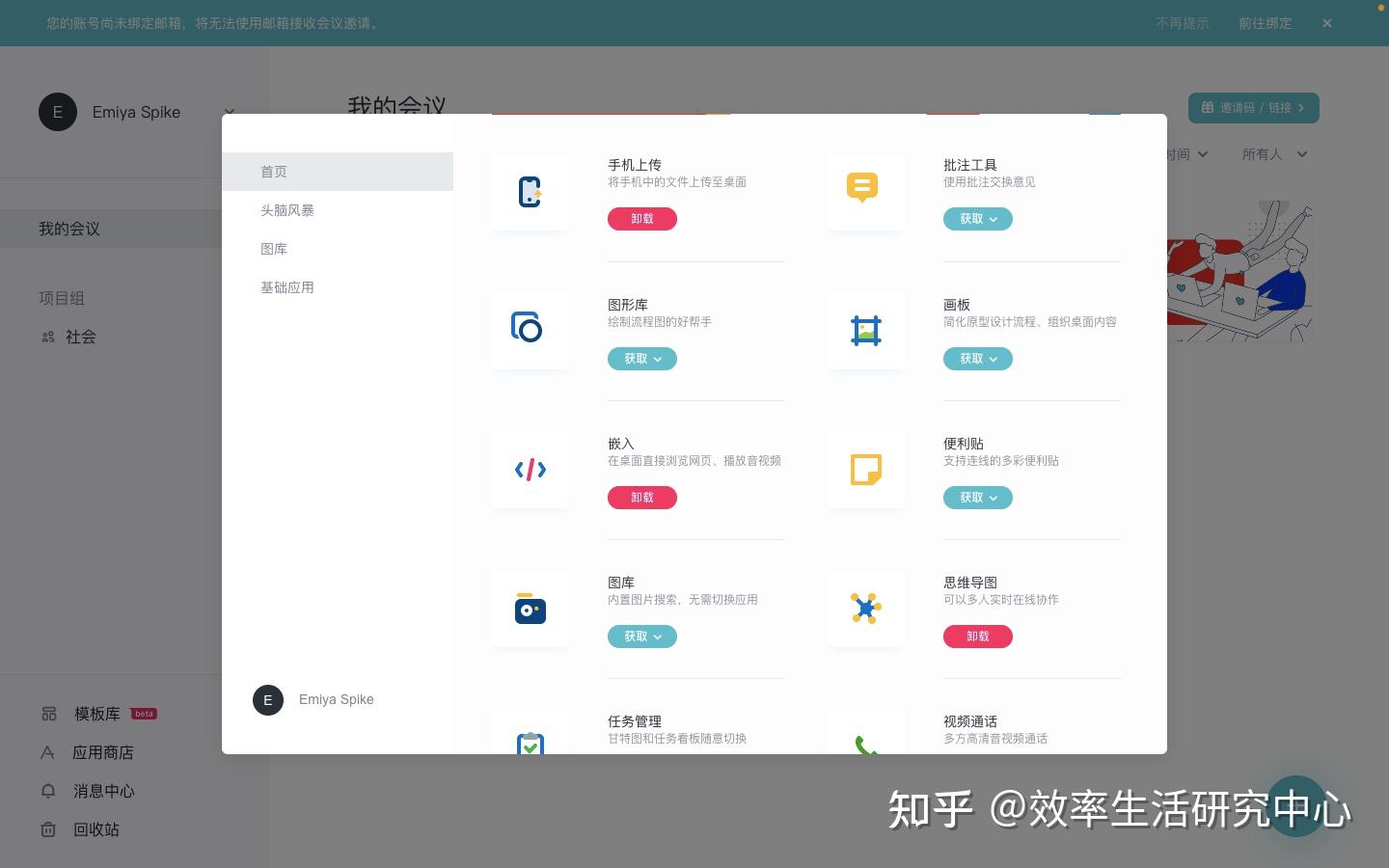Expand the 获取 dropdown for 图形库
The height and width of the screenshot is (868, 1389).
pyautogui.click(x=657, y=359)
